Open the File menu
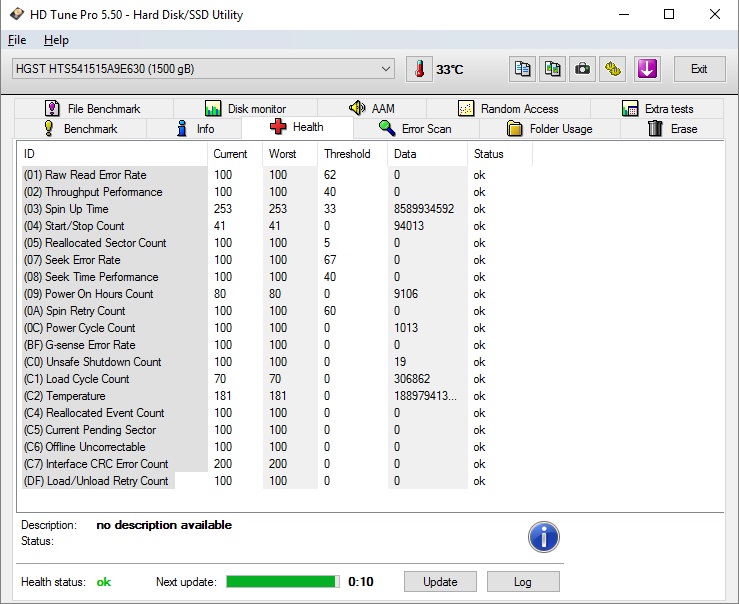The width and height of the screenshot is (739, 604). tap(17, 40)
